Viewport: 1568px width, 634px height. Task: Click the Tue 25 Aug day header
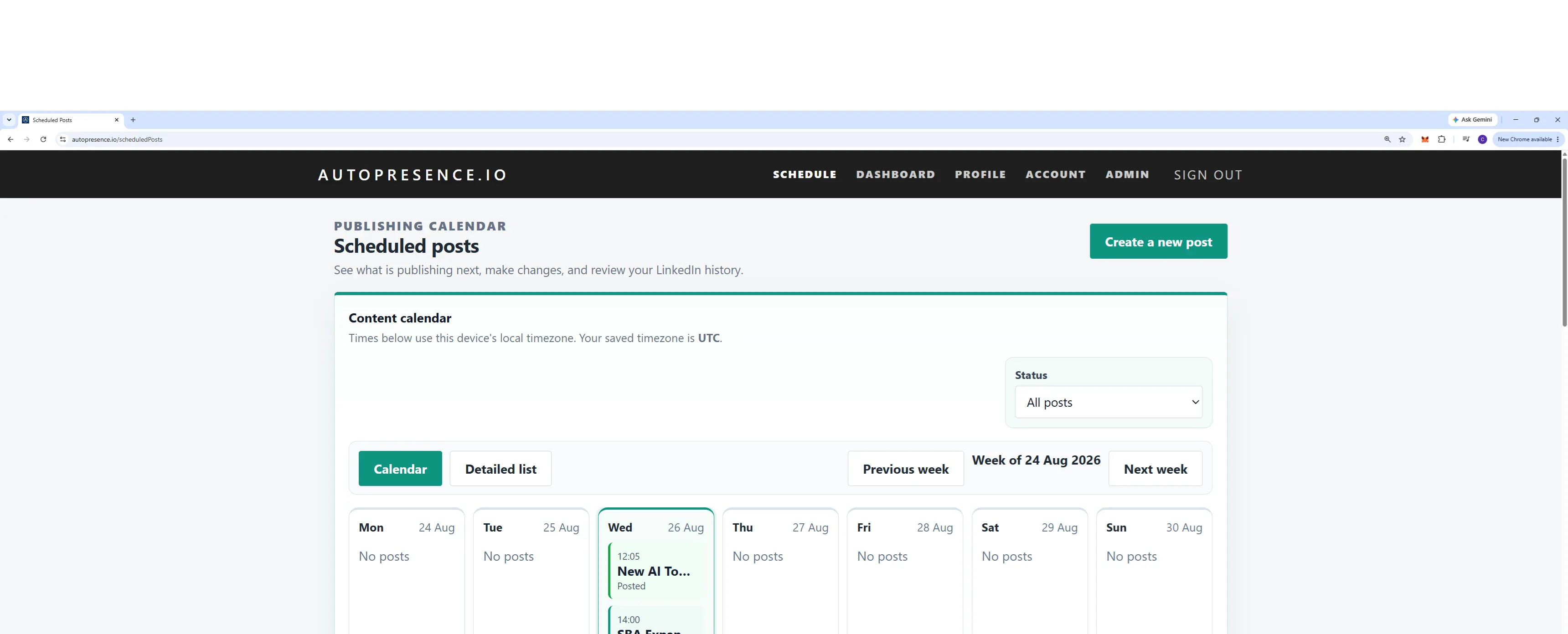coord(531,527)
